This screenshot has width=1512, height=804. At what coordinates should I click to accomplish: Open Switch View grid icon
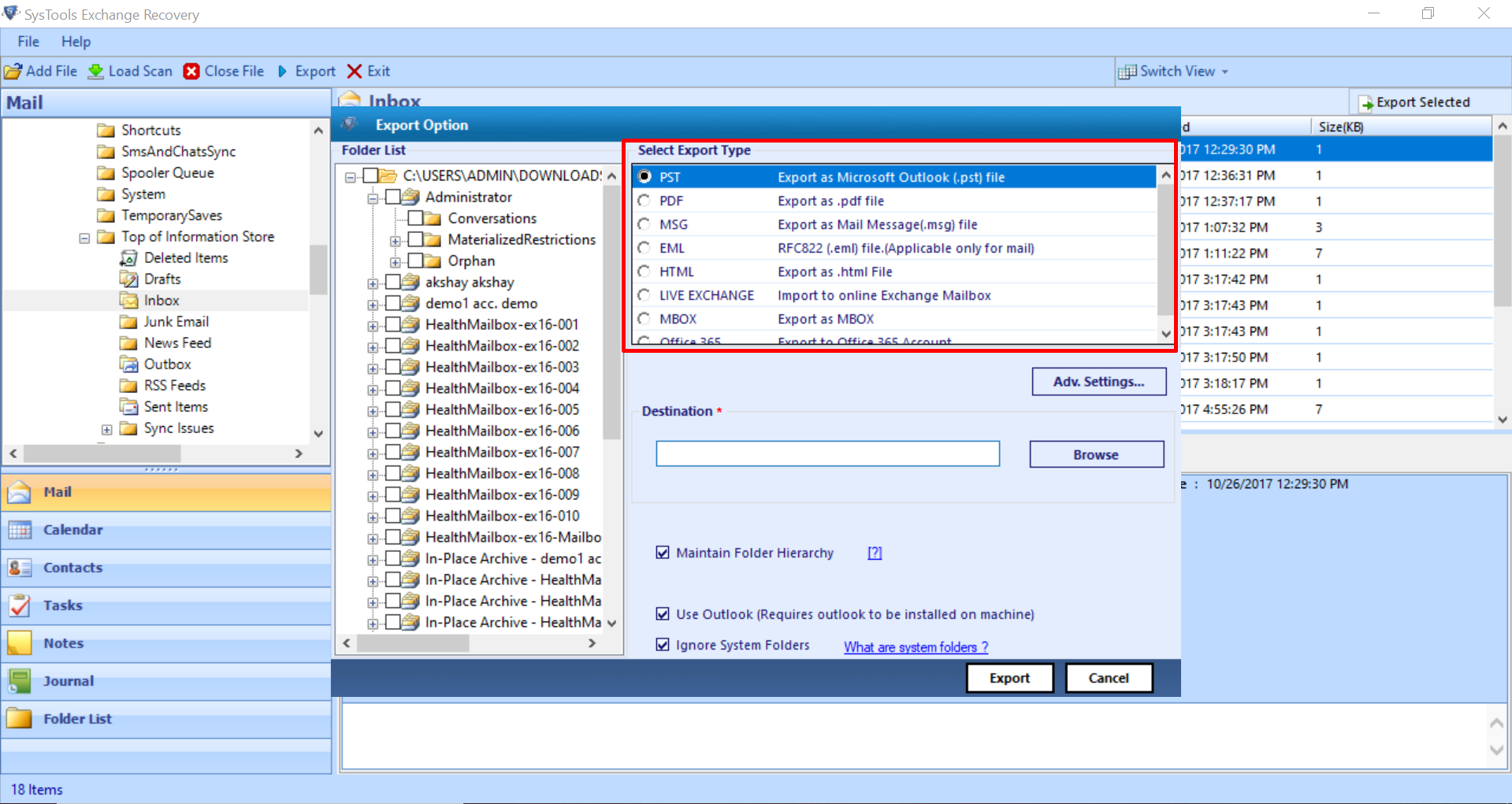point(1127,72)
